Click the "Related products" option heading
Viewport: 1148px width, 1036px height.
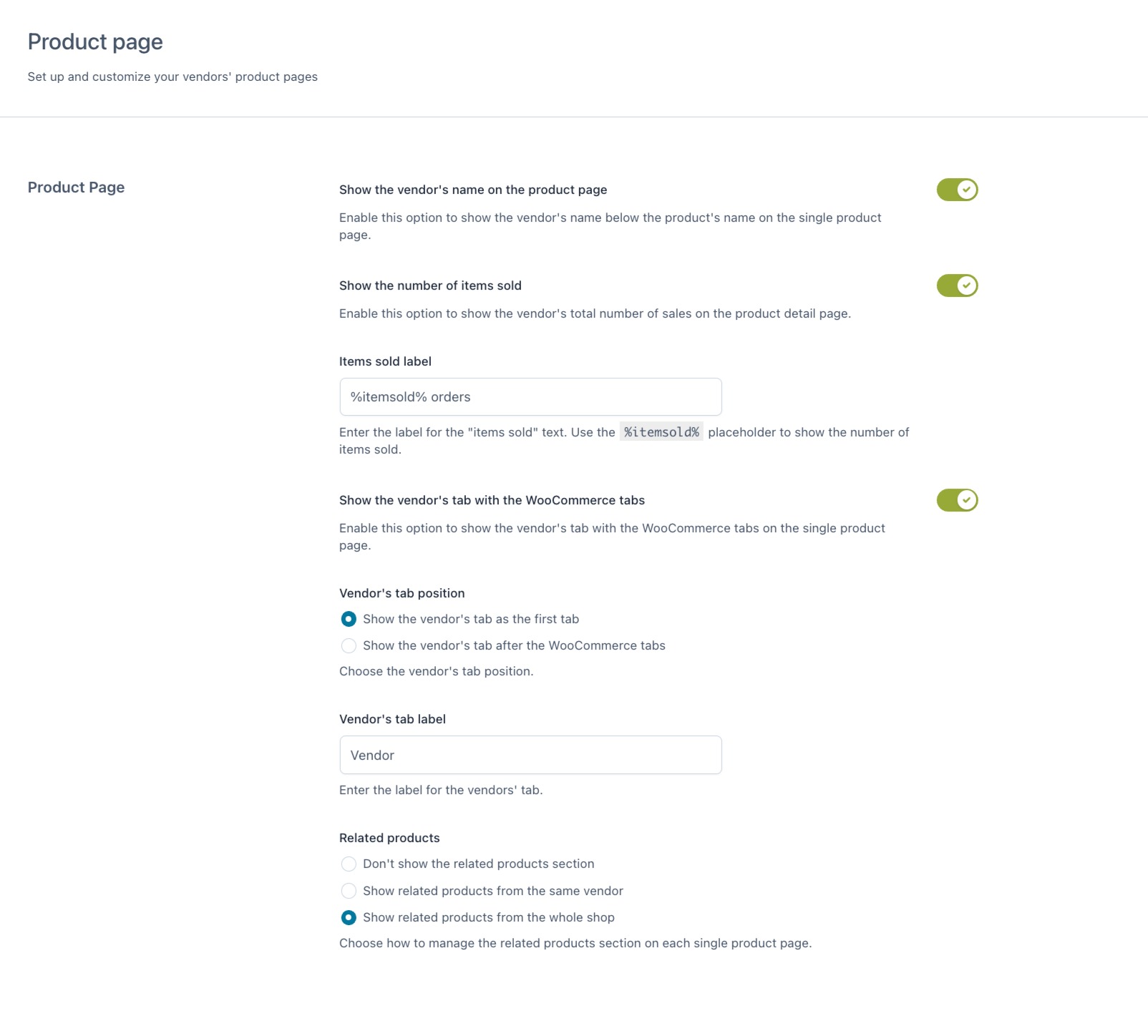389,838
